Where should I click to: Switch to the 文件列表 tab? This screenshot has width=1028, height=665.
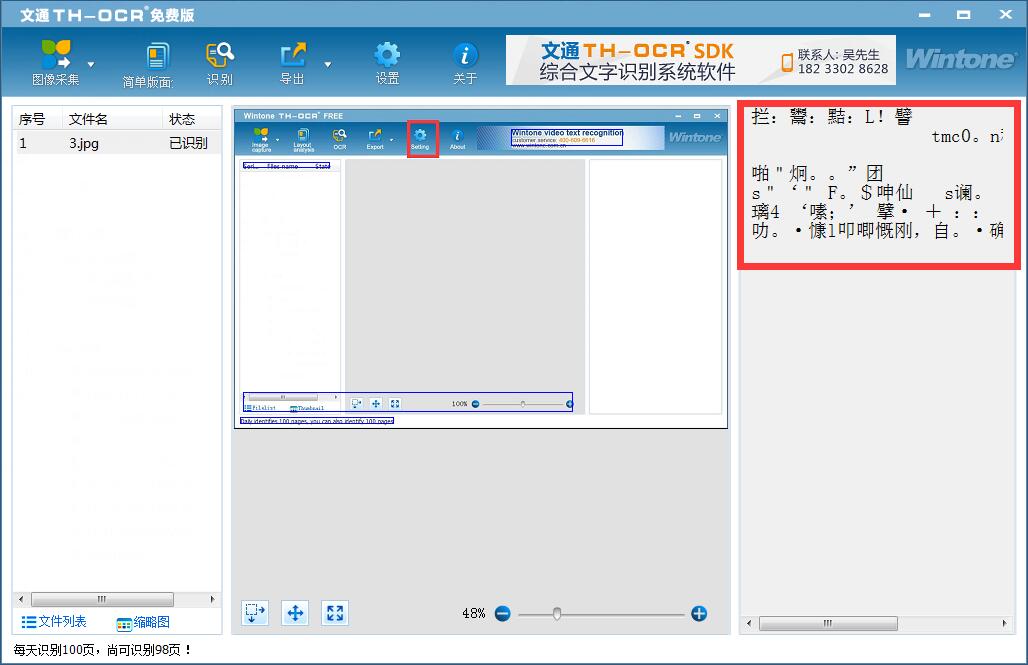click(54, 622)
